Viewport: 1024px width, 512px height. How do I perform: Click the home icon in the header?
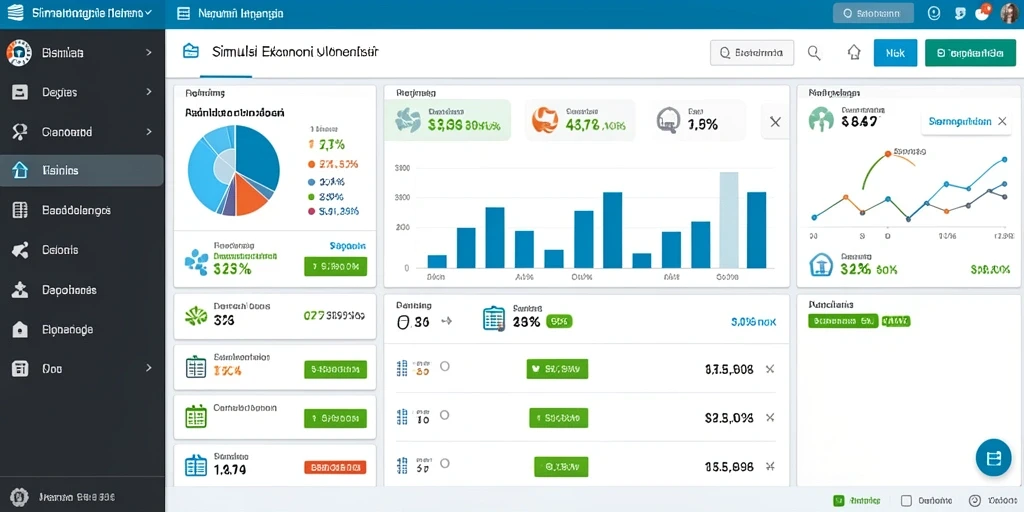coord(854,53)
